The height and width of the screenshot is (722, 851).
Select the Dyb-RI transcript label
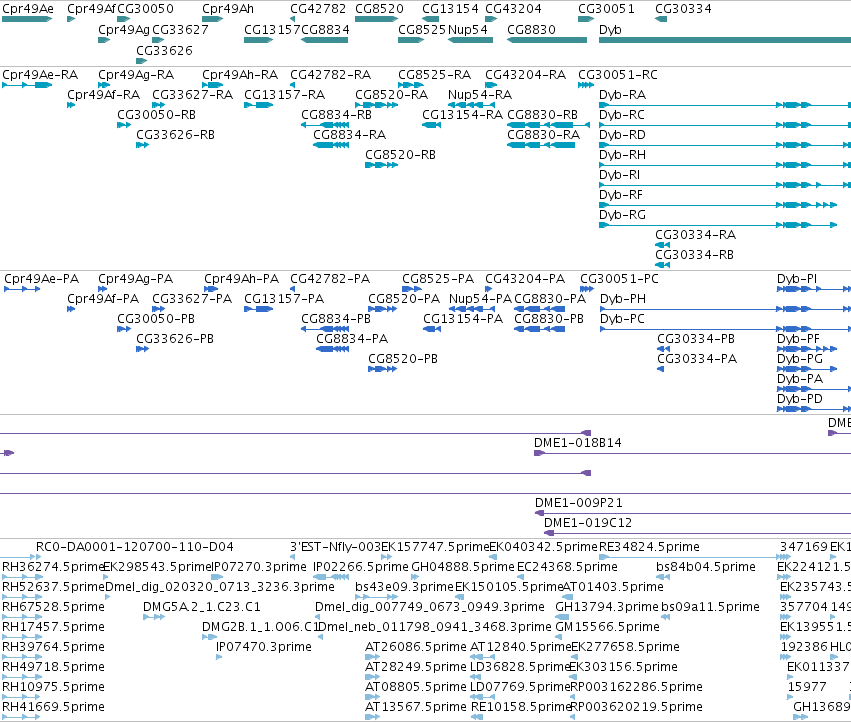click(620, 175)
